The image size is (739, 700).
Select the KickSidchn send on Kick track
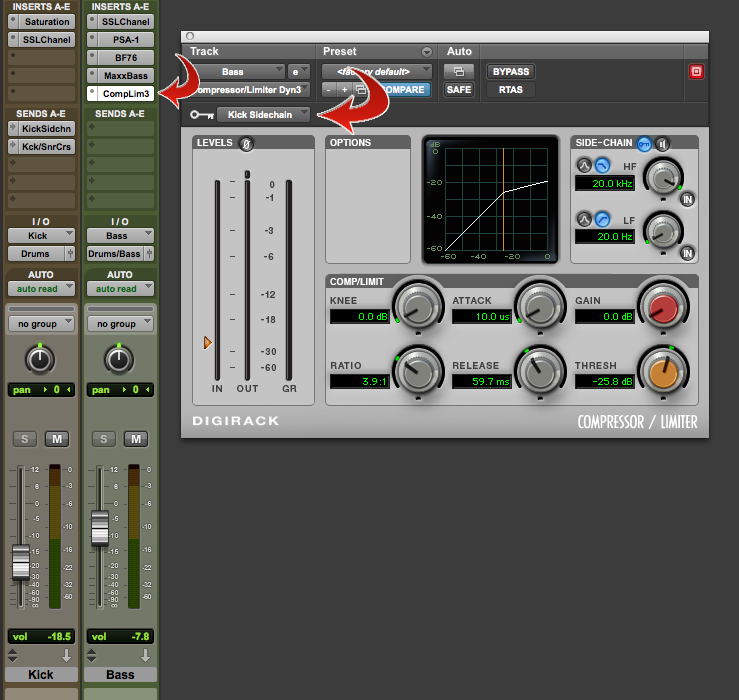[x=41, y=129]
